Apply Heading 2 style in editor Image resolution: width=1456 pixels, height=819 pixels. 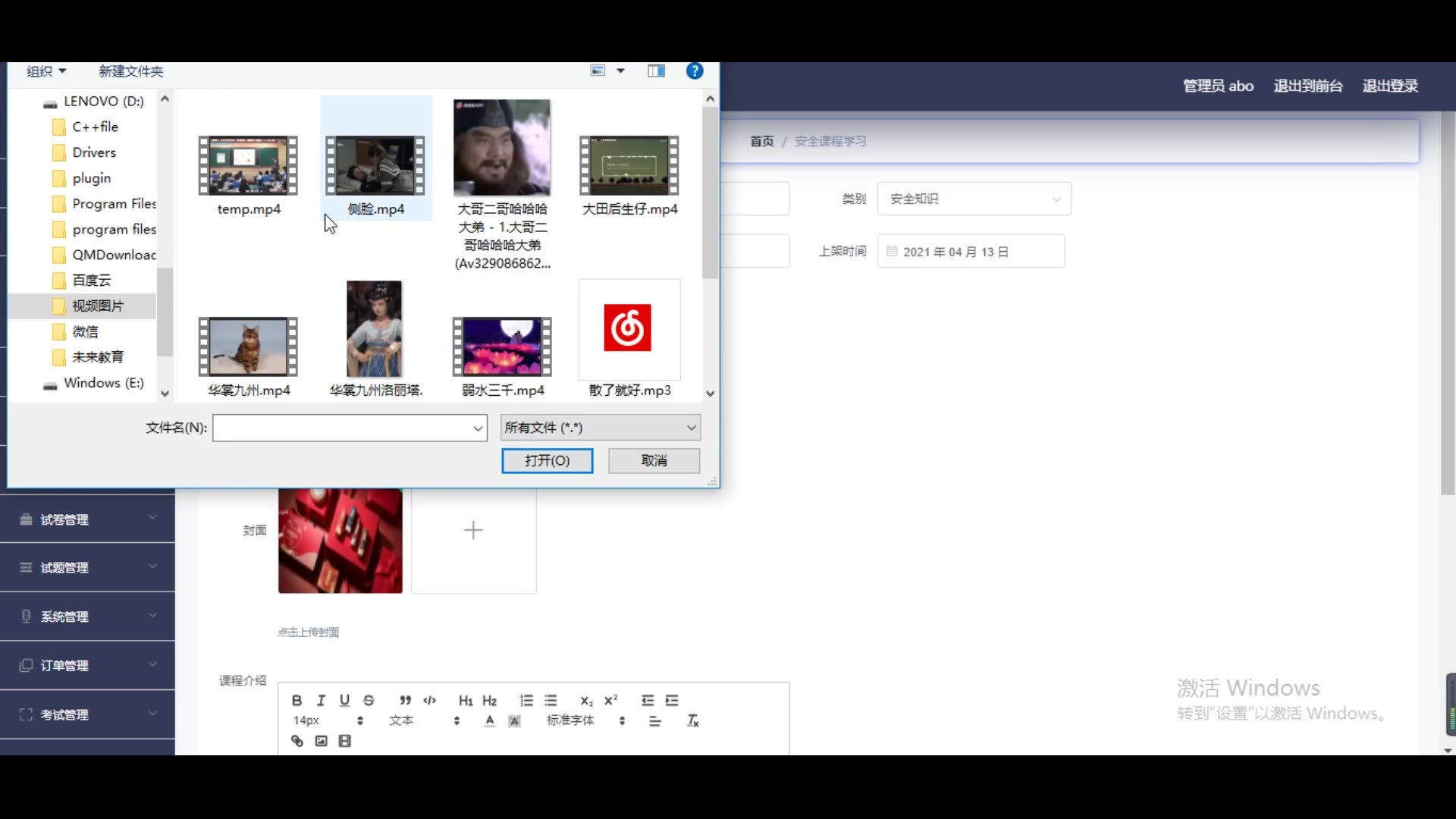490,700
